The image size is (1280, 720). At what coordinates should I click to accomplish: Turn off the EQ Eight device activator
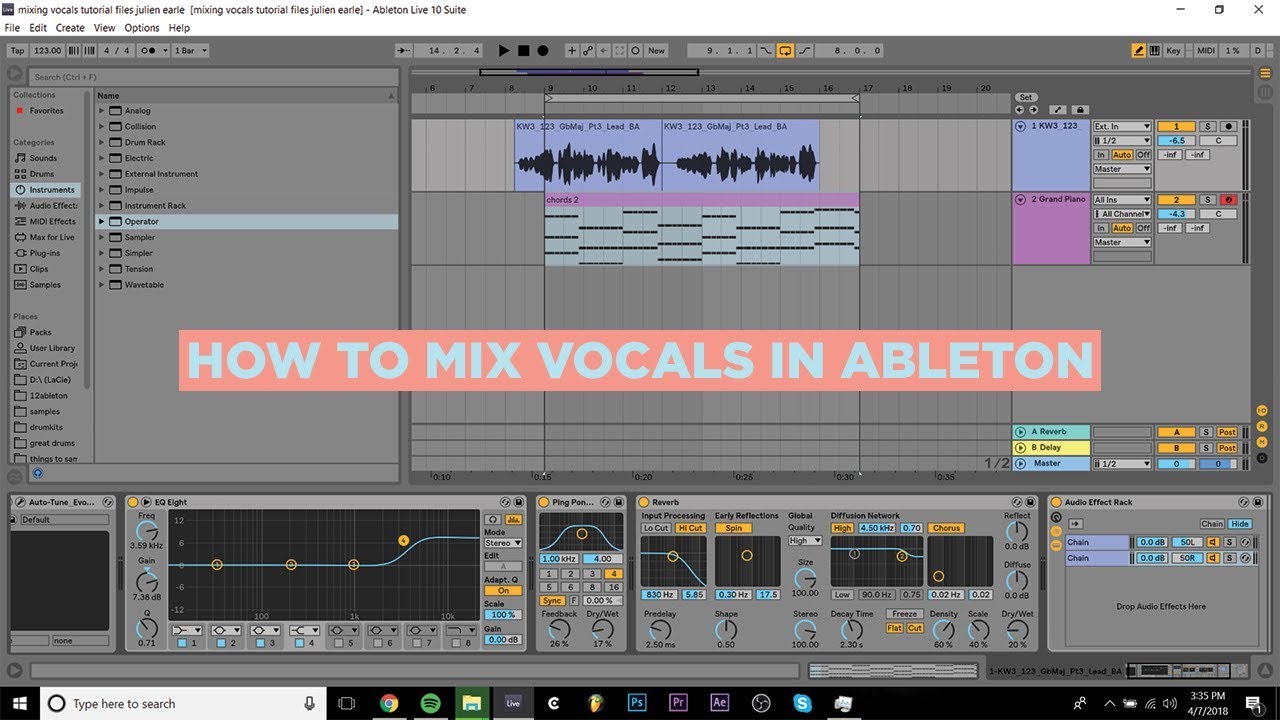pos(133,502)
